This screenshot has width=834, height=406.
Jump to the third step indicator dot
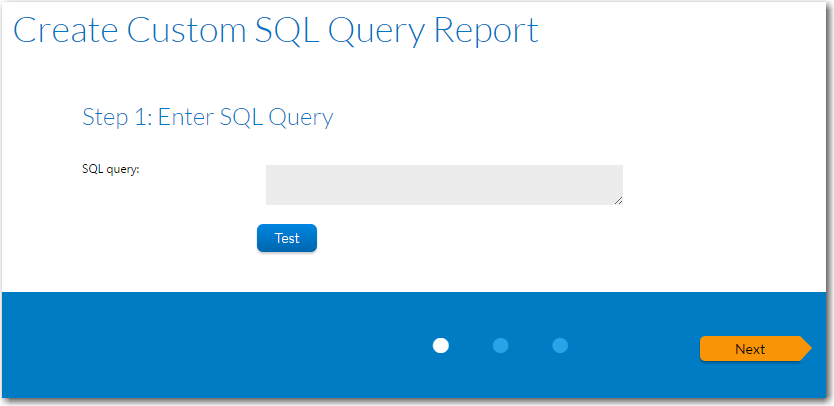560,346
